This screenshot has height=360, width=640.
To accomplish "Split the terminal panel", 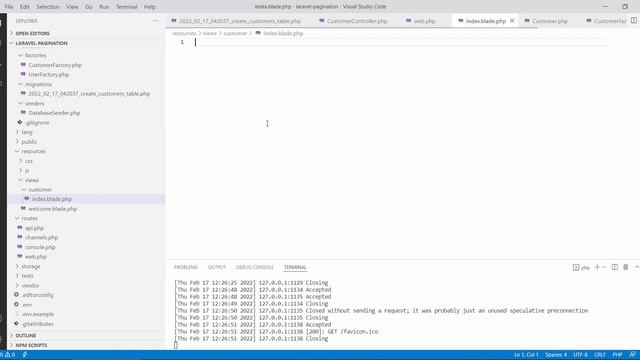I will (x=615, y=267).
